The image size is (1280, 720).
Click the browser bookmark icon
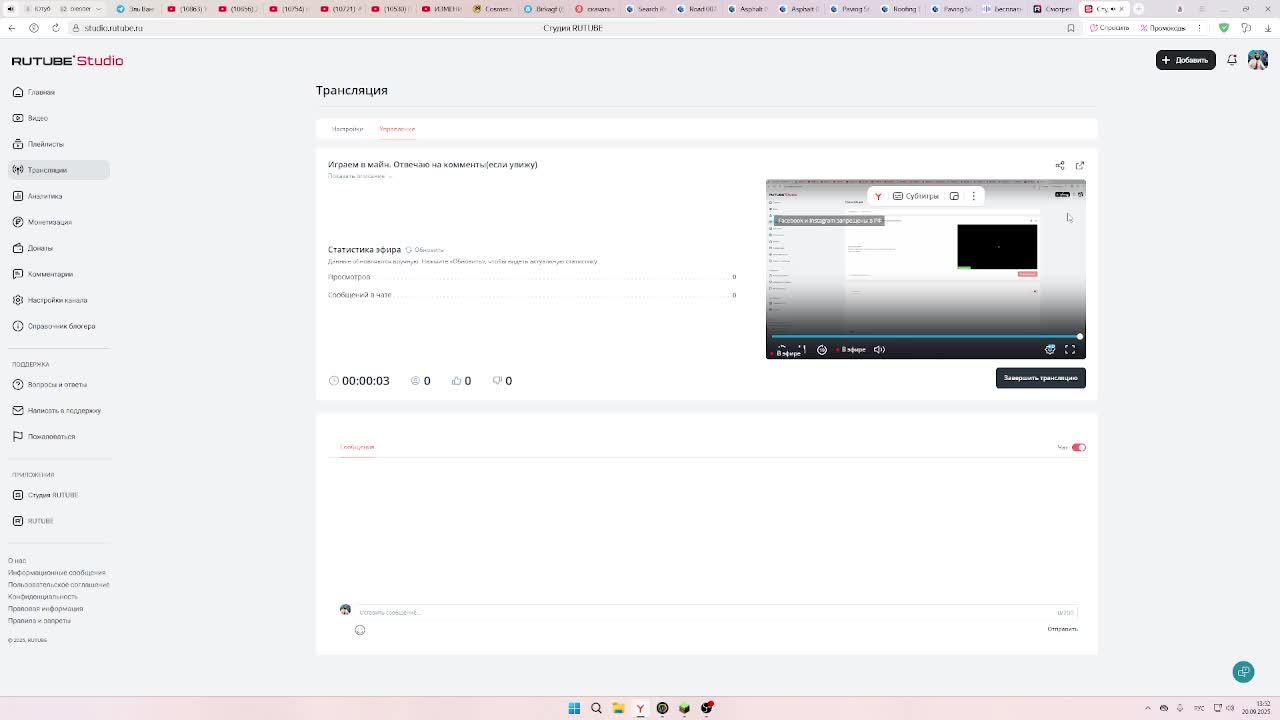(x=1071, y=28)
